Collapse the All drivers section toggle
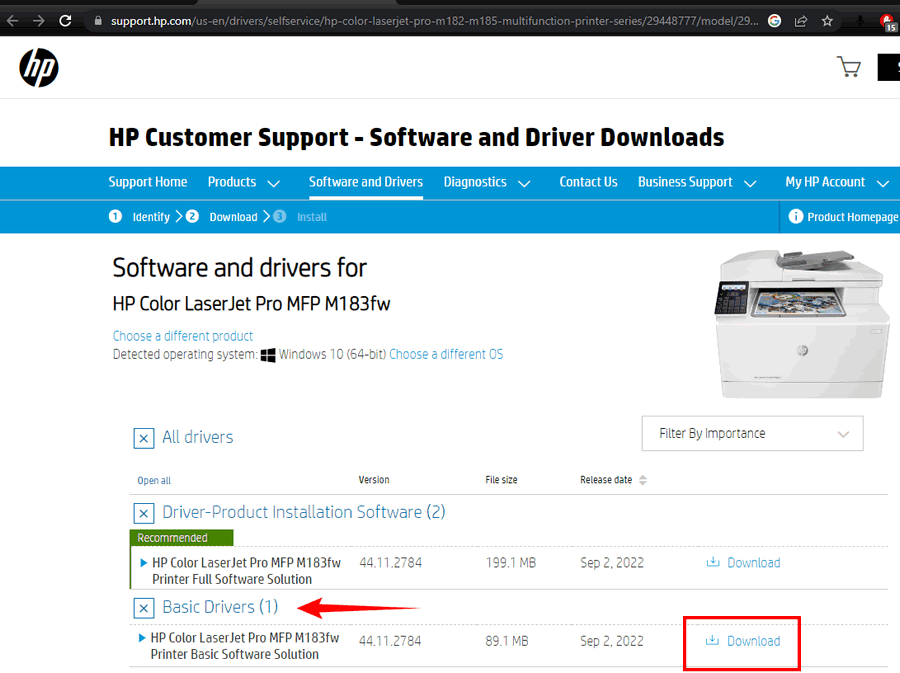The height and width of the screenshot is (673, 900). click(x=144, y=438)
